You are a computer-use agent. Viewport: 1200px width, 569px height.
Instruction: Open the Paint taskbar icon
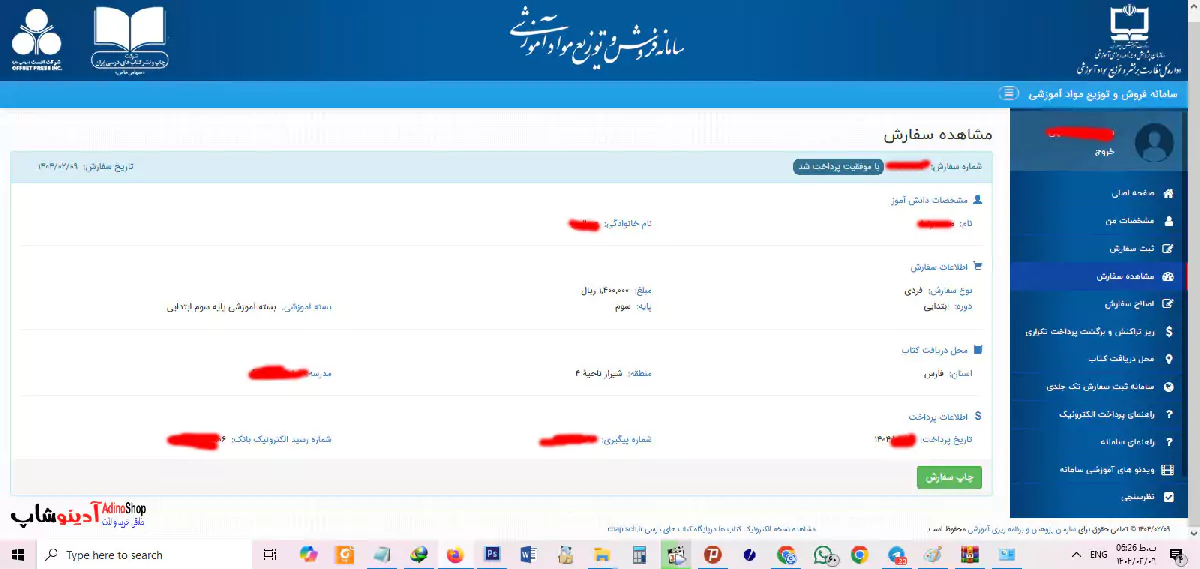pos(933,555)
